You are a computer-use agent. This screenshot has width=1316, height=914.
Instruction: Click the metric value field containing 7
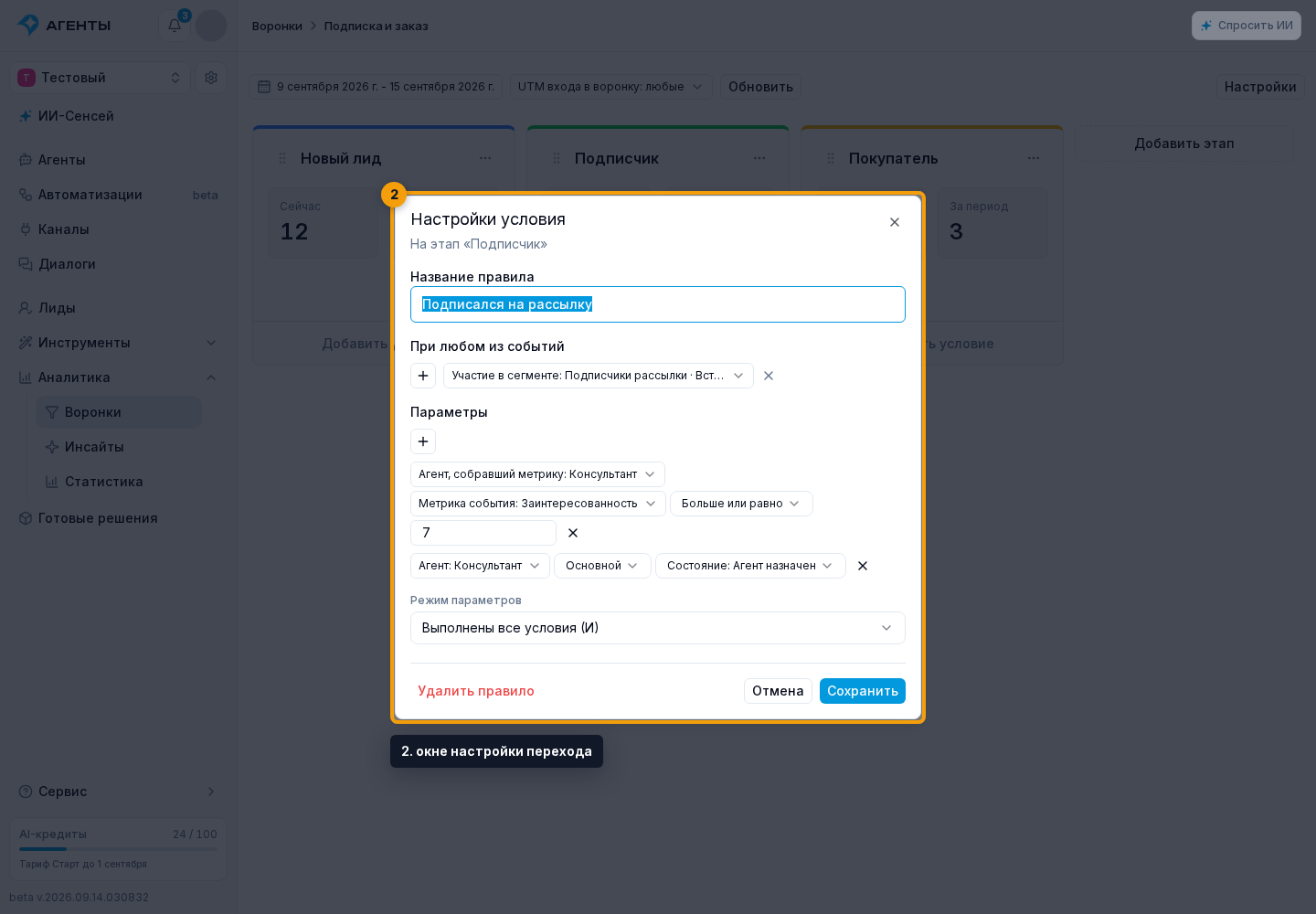[x=483, y=533]
